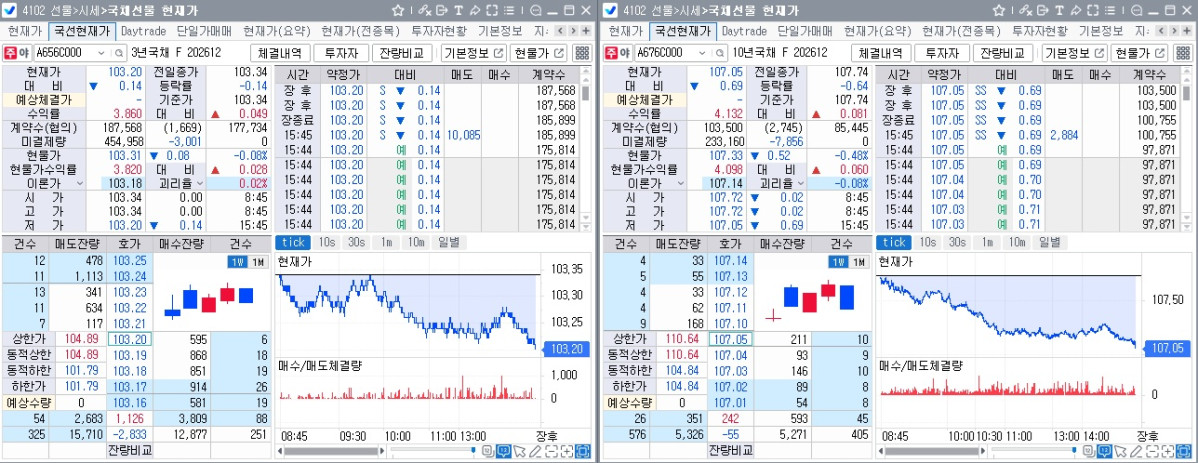Image resolution: width=1198 pixels, height=463 pixels.
Task: Click the zoom-out frame icon under left chart
Action: pyautogui.click(x=551, y=451)
